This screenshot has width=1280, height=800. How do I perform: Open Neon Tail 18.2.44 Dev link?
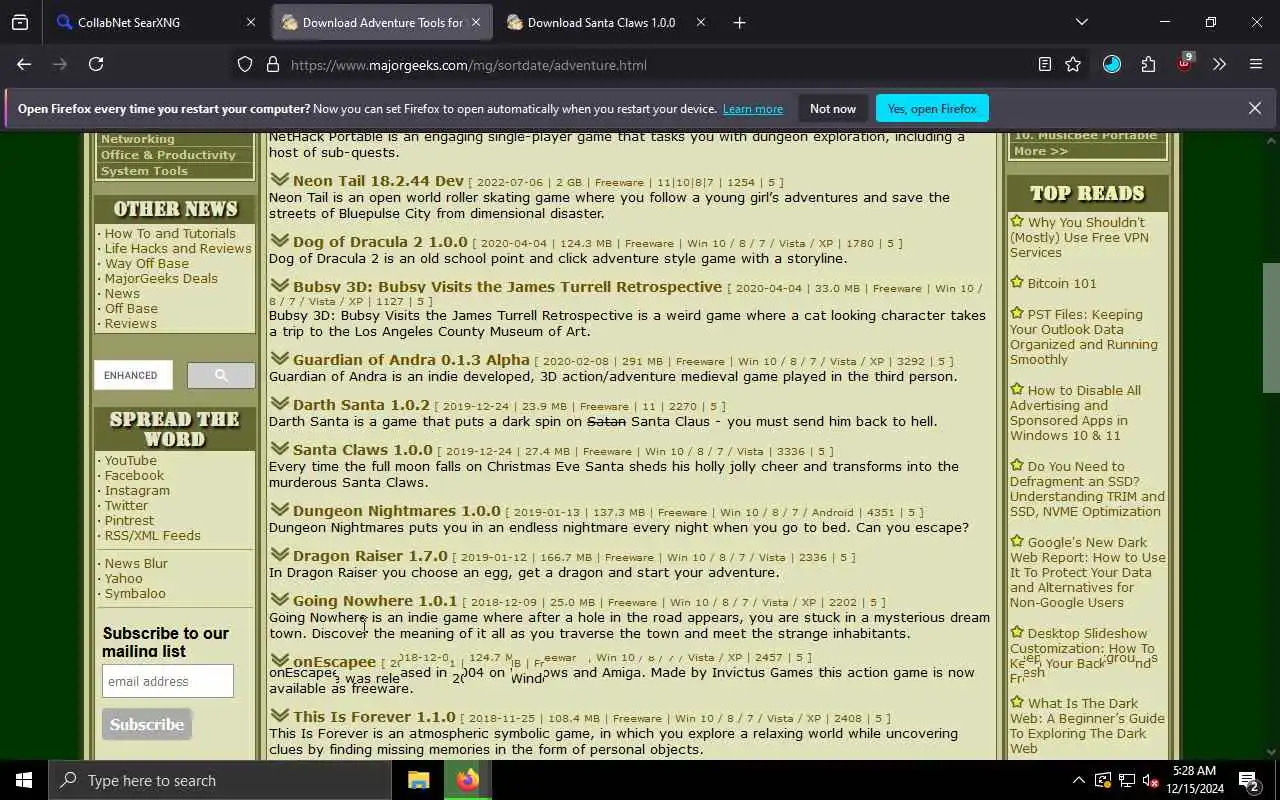coord(378,181)
